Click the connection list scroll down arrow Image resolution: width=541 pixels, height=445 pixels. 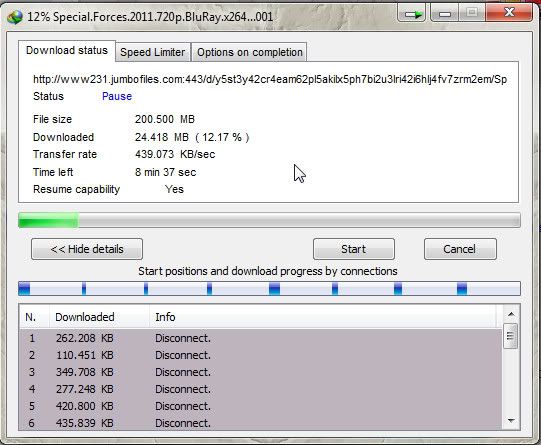[x=511, y=421]
